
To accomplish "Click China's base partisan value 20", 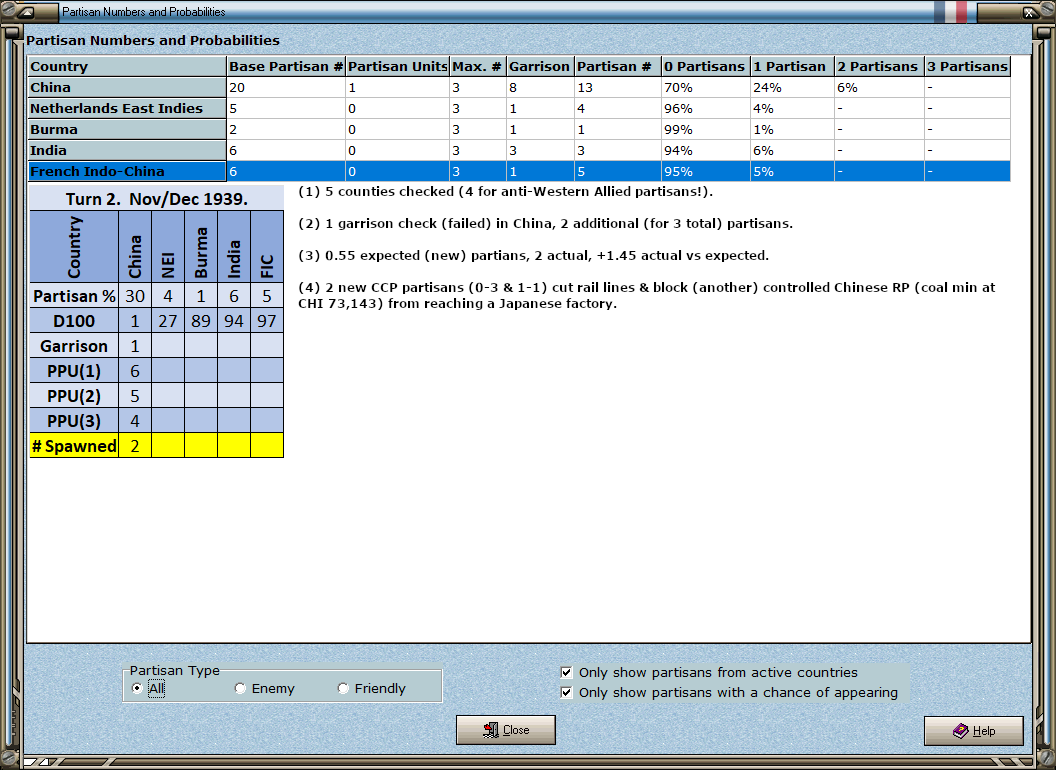I will (286, 88).
